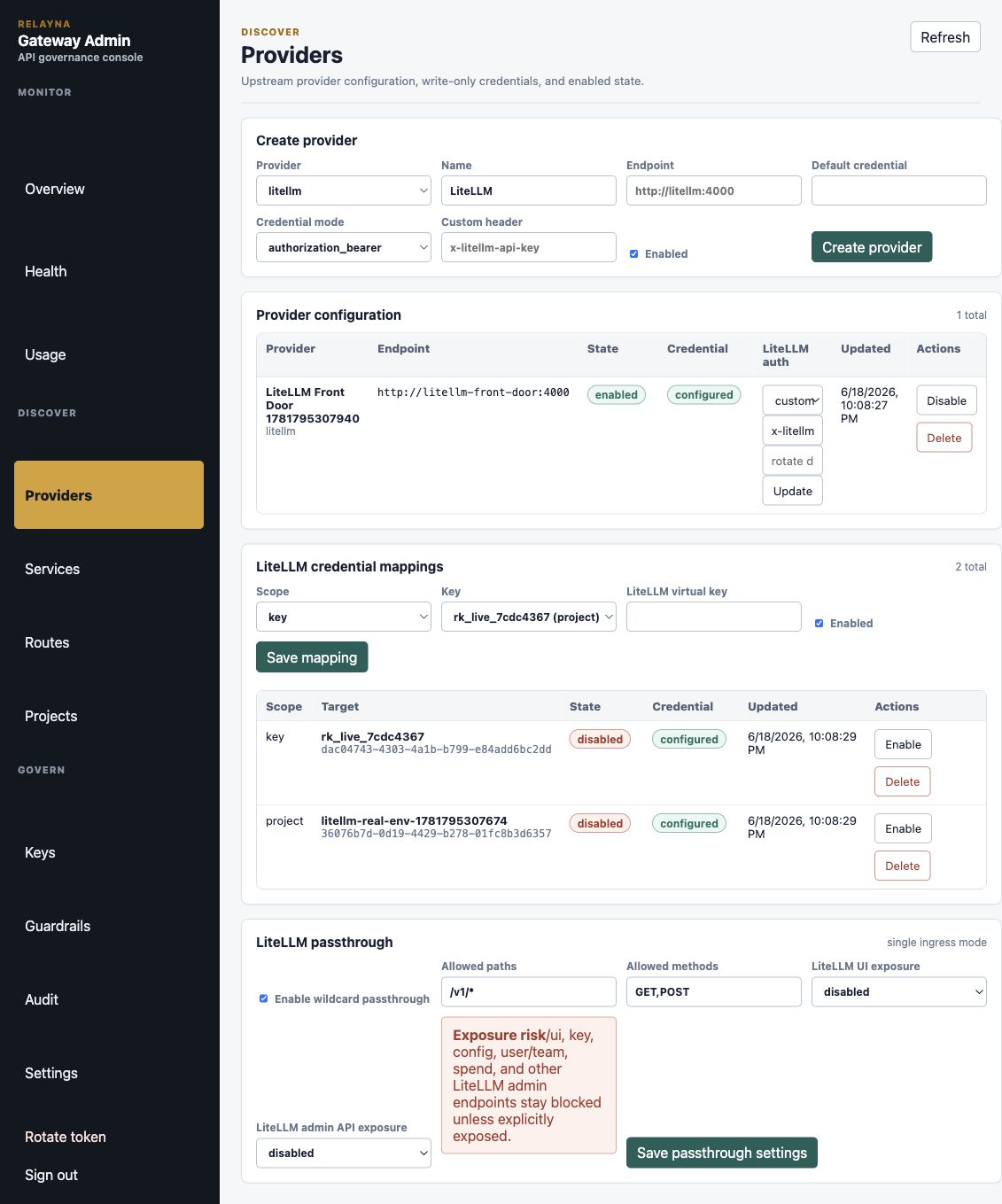This screenshot has height=1204, width=1002.
Task: Toggle Enable wildcard passthrough checkbox
Action: pos(263,998)
